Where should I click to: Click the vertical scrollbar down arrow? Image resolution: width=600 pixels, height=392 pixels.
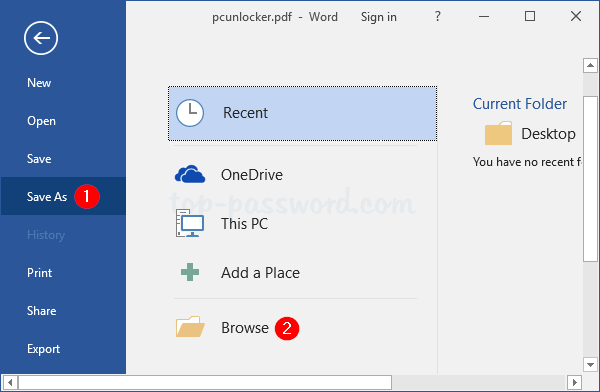click(590, 364)
